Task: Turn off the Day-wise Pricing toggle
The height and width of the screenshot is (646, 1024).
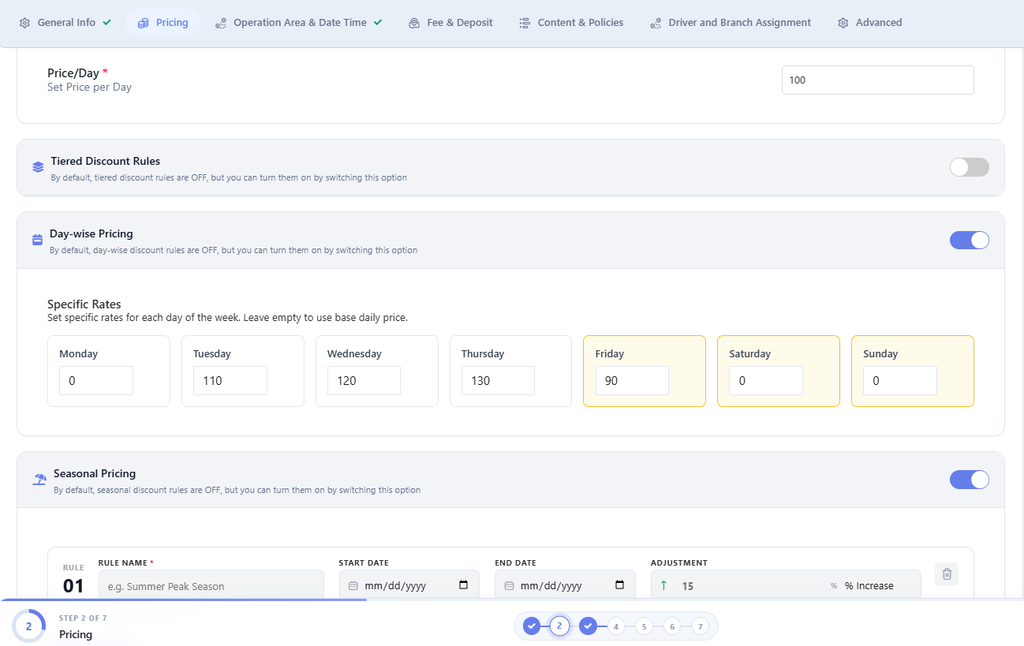Action: [969, 240]
